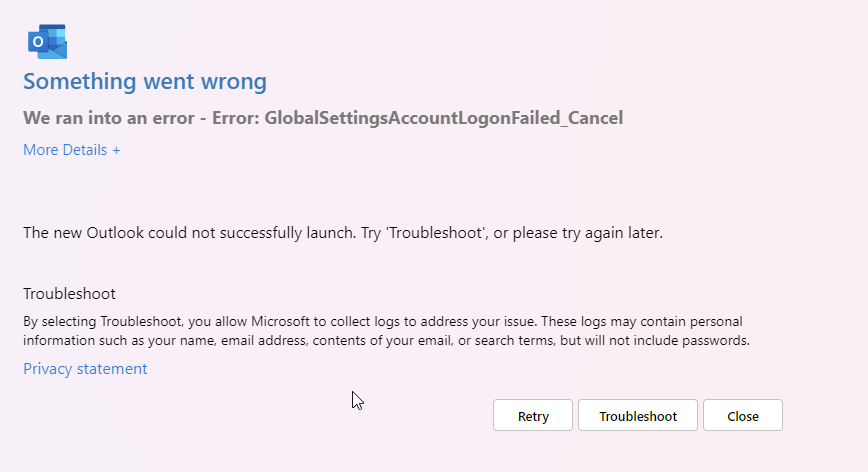Click the plus sign beside More Details
Image resolution: width=868 pixels, height=472 pixels.
coord(116,151)
